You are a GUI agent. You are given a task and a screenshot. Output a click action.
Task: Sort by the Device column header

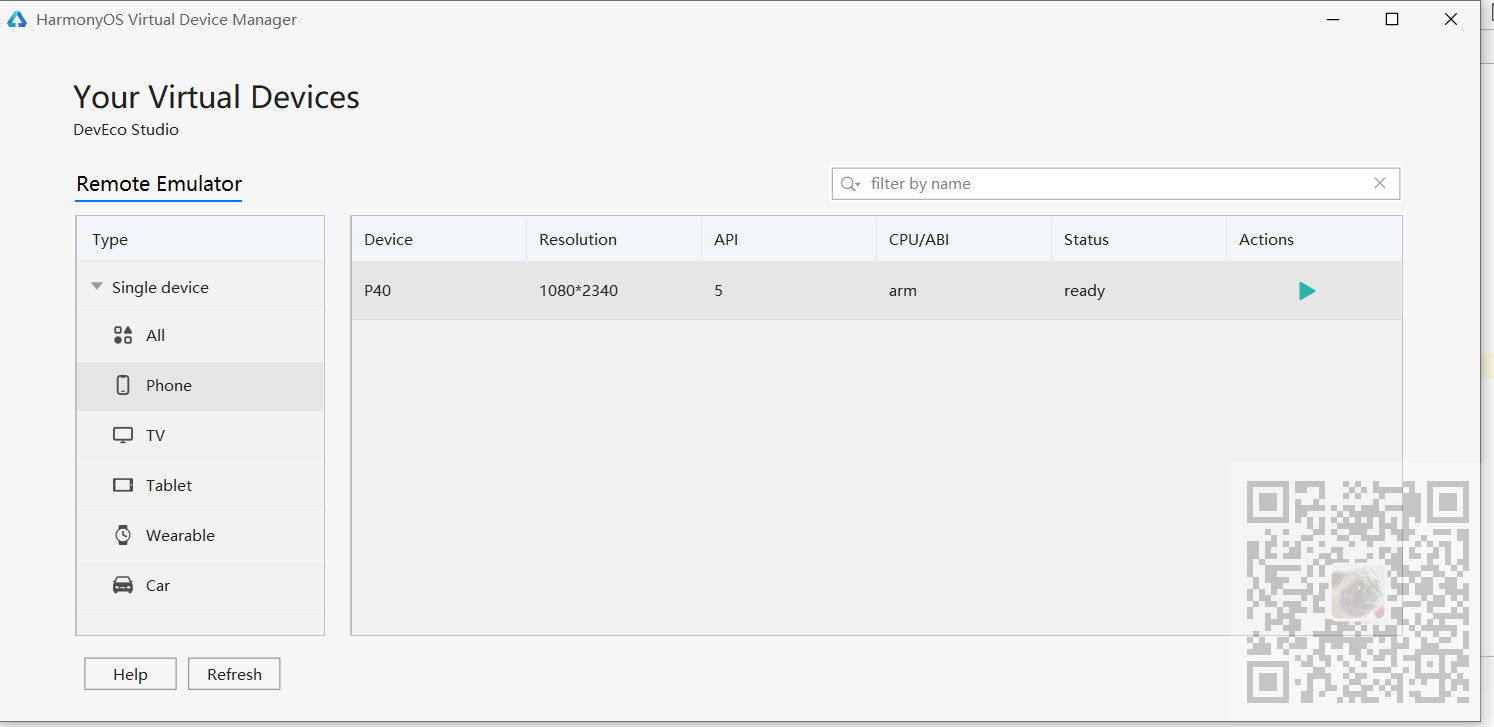pos(439,239)
